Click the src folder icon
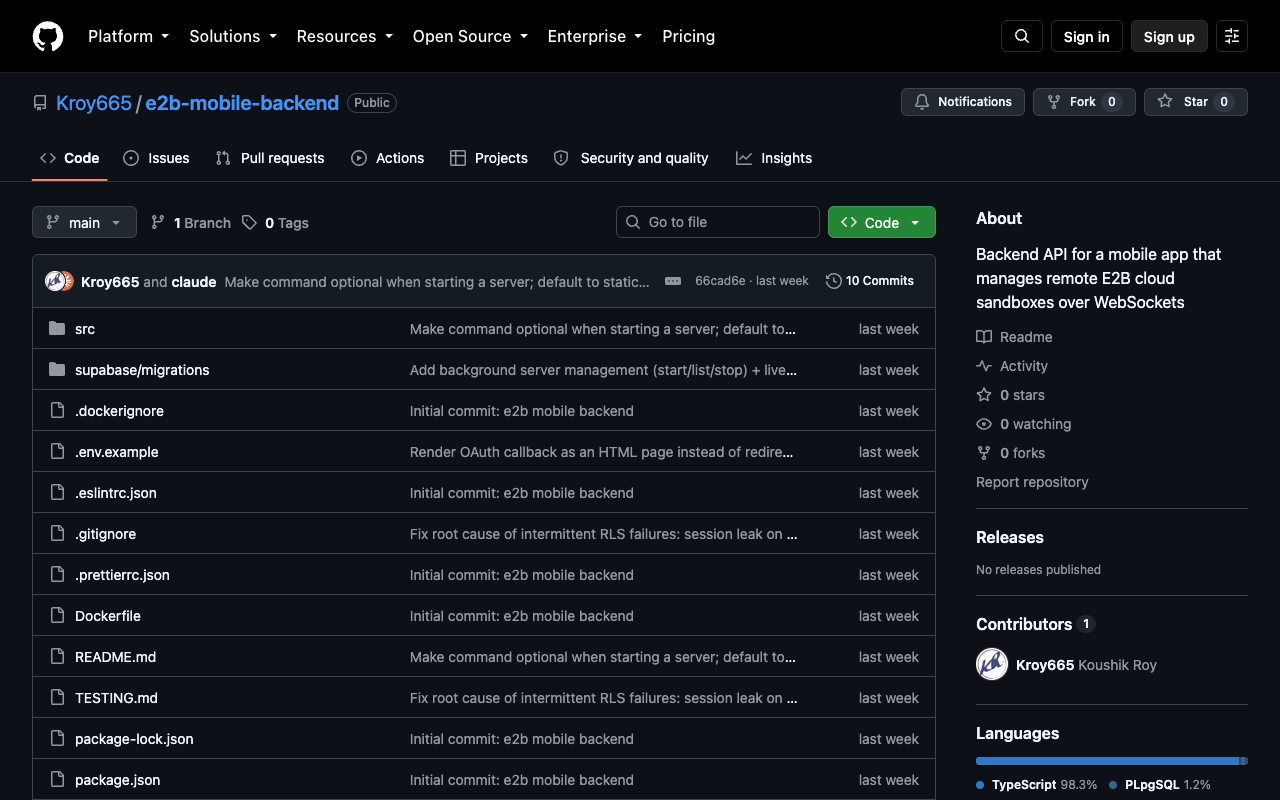Viewport: 1280px width, 800px height. pos(57,329)
